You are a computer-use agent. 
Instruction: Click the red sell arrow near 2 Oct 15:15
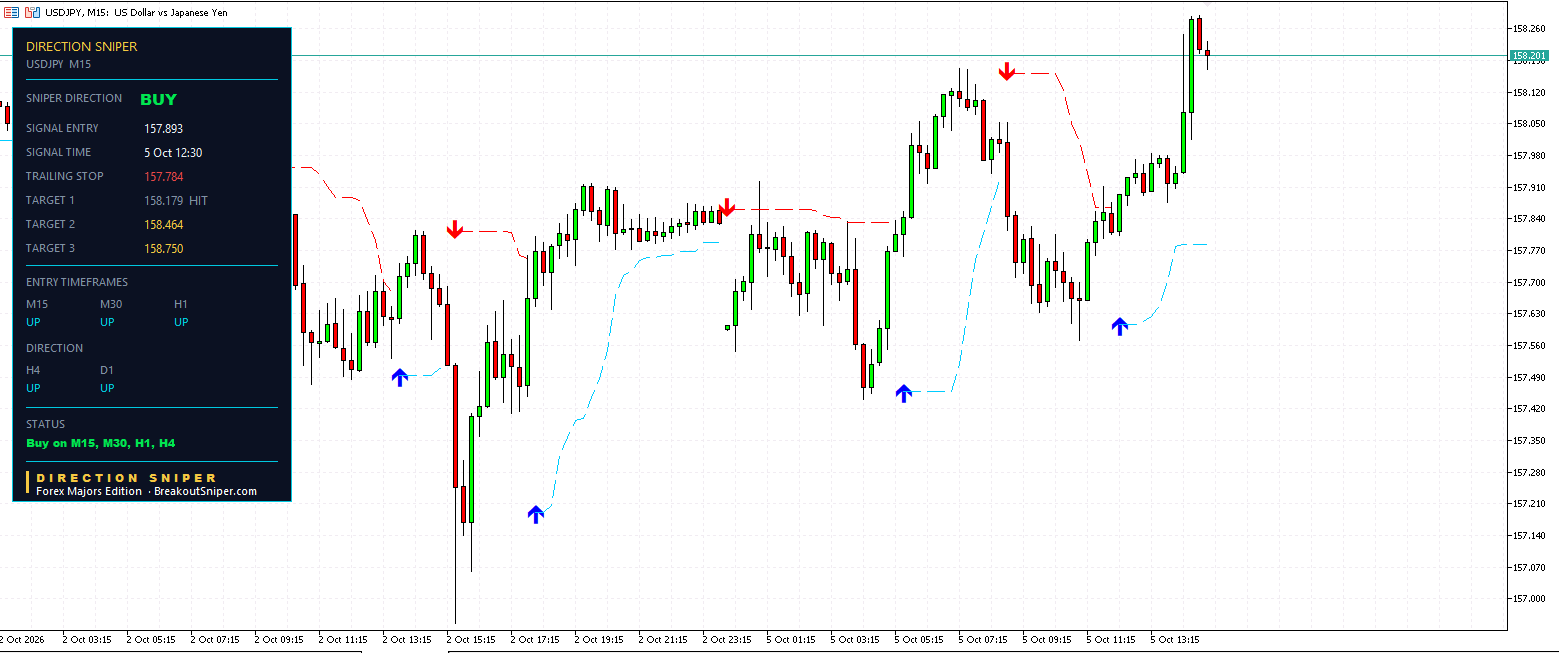(x=455, y=229)
